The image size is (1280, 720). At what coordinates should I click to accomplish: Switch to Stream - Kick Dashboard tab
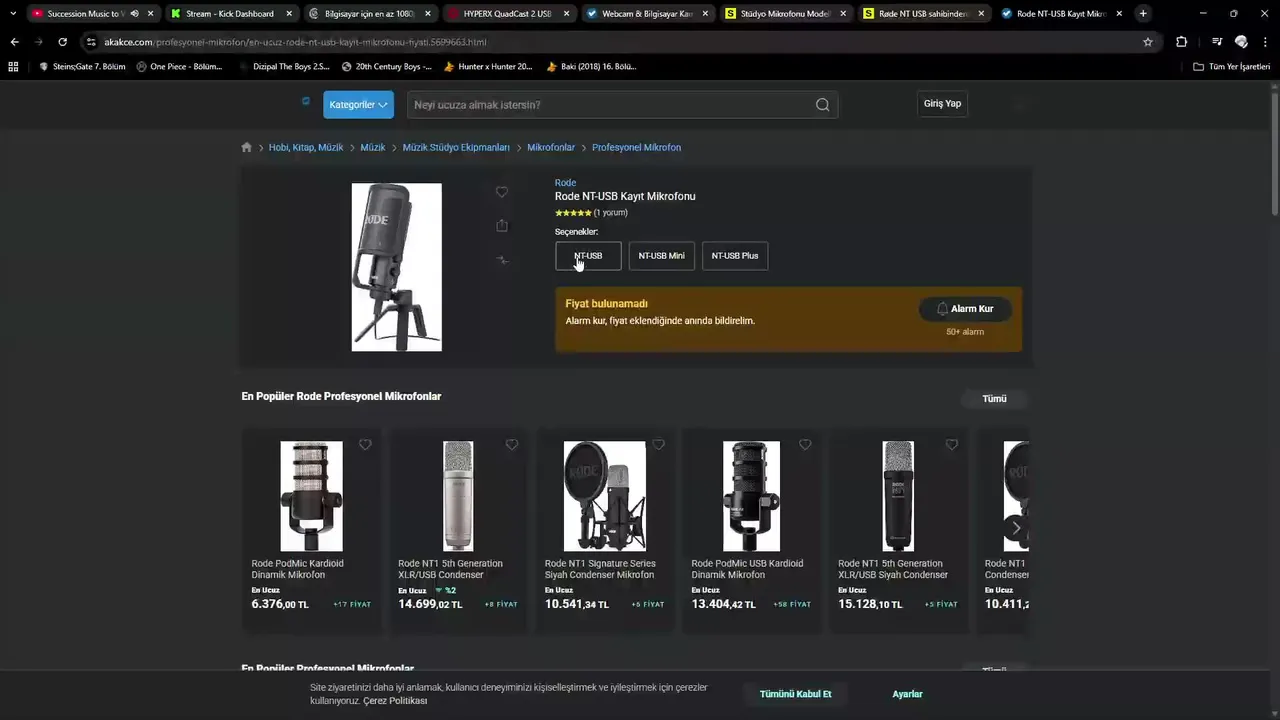click(229, 14)
